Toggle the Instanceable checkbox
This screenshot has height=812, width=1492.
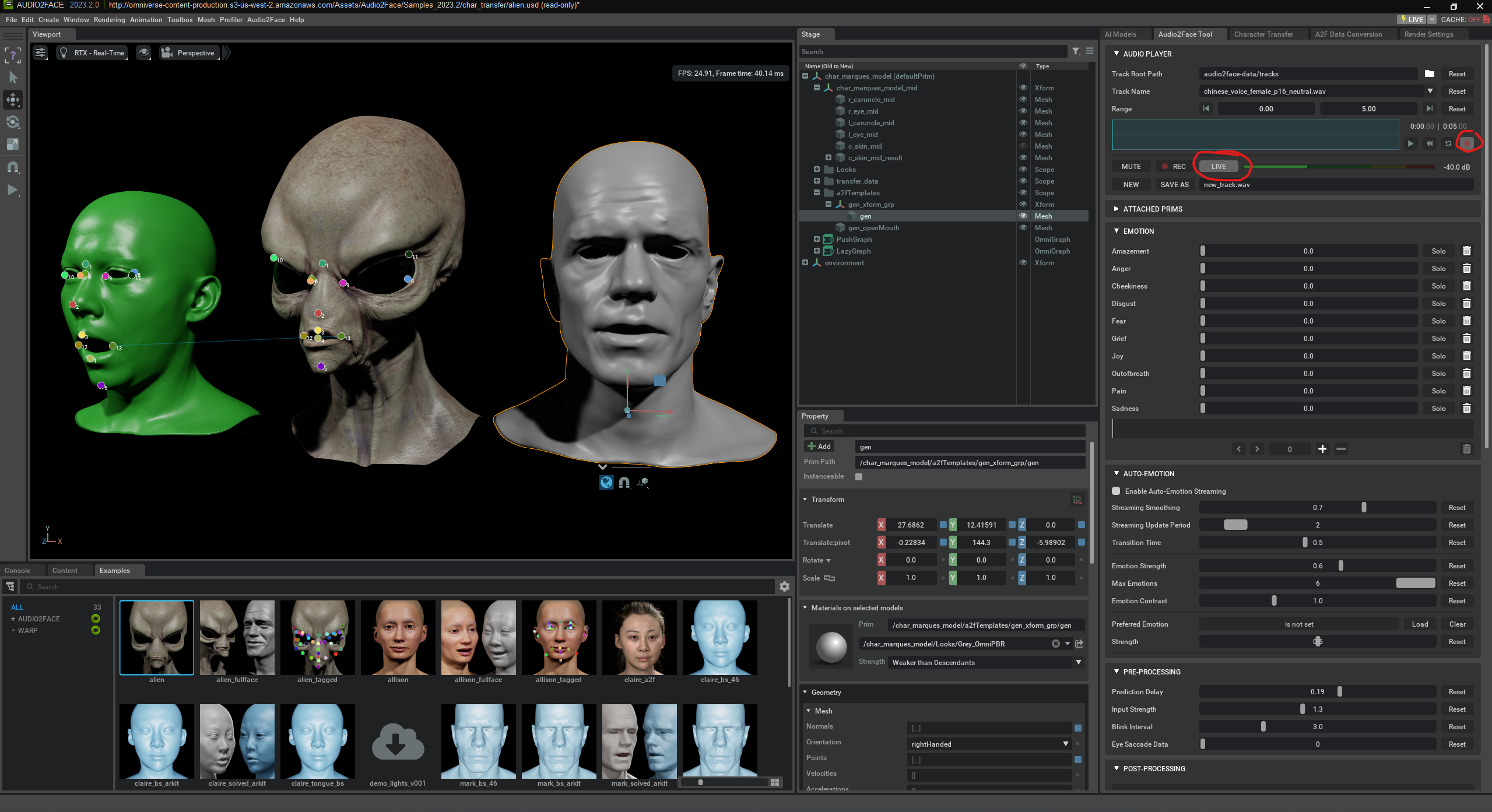click(858, 476)
